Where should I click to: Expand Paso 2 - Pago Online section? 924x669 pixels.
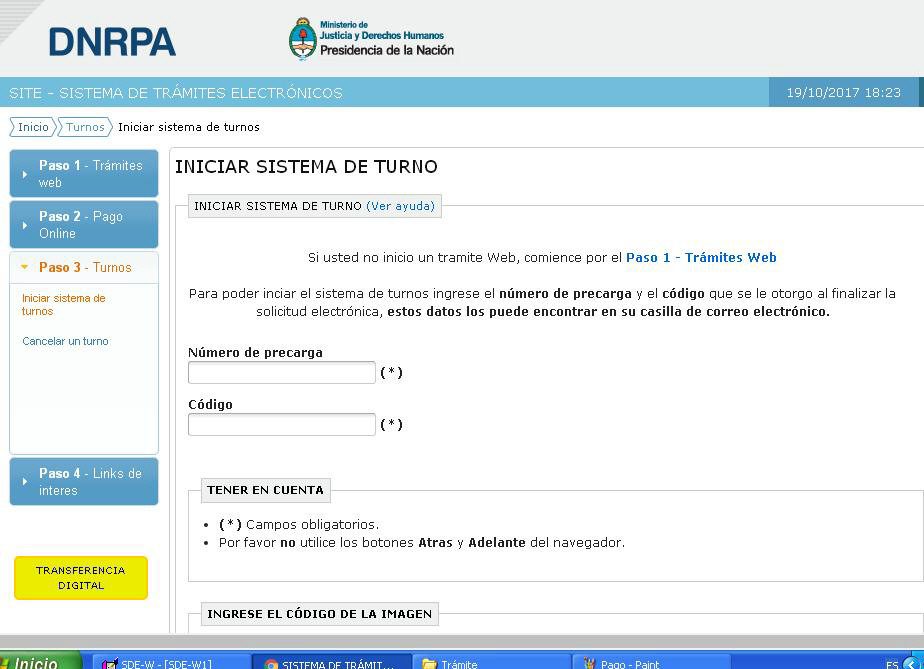84,225
